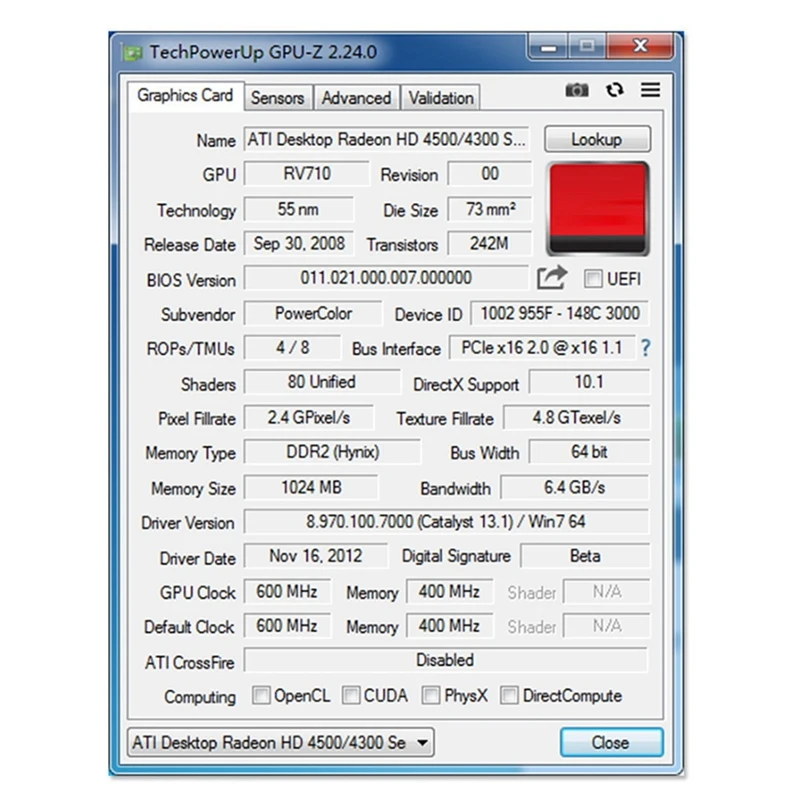Click the Transistors value 242M
The width and height of the screenshot is (800, 800).
pyautogui.click(x=490, y=244)
